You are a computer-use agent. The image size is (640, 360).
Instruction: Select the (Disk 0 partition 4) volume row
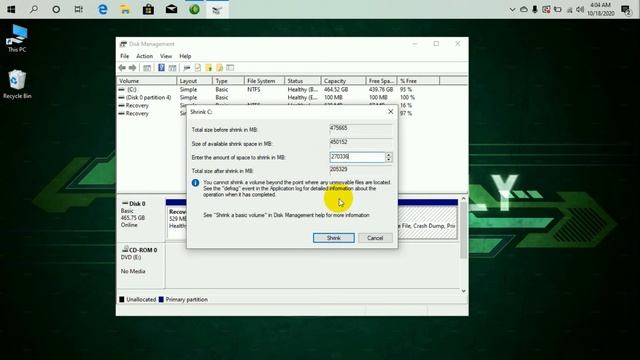pos(292,98)
